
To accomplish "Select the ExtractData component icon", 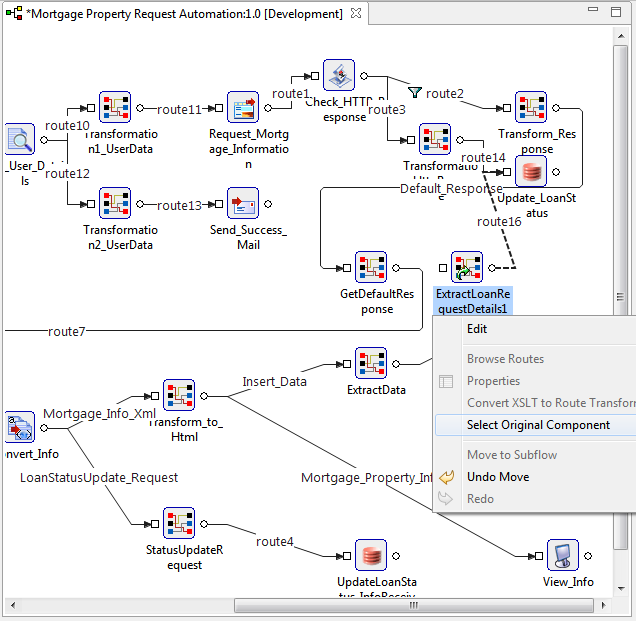I will click(371, 363).
